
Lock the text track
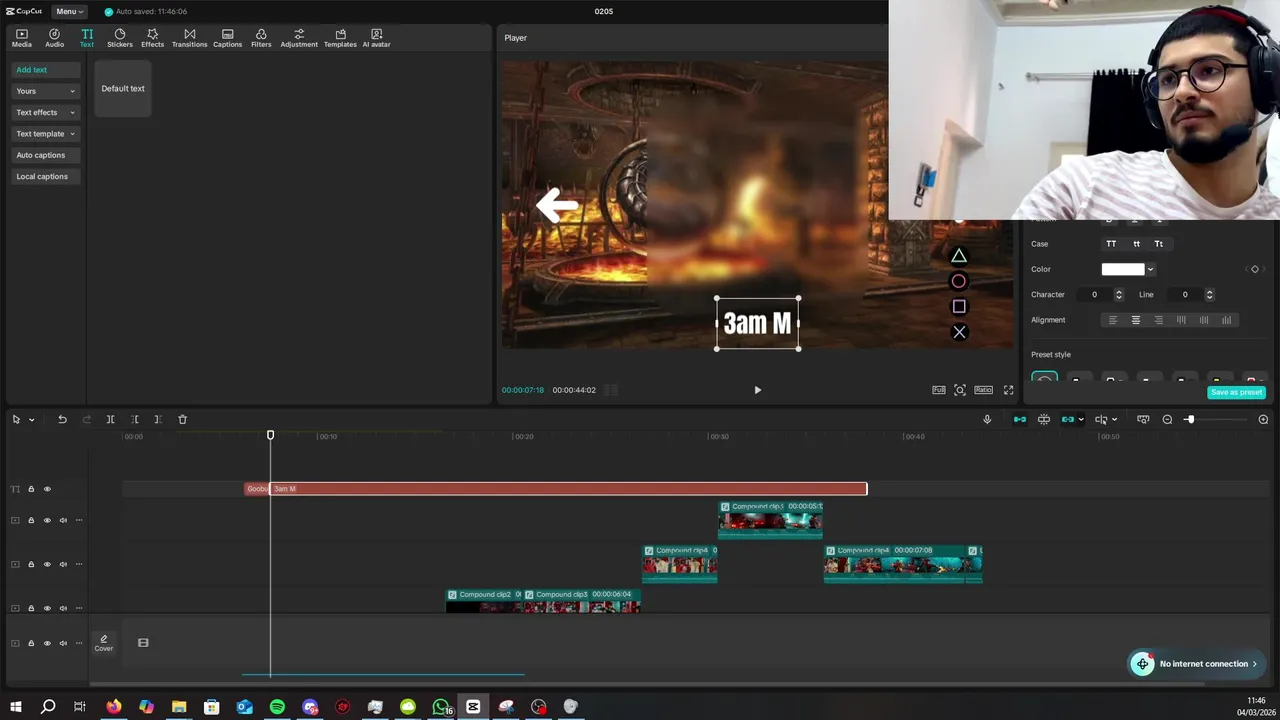point(31,489)
